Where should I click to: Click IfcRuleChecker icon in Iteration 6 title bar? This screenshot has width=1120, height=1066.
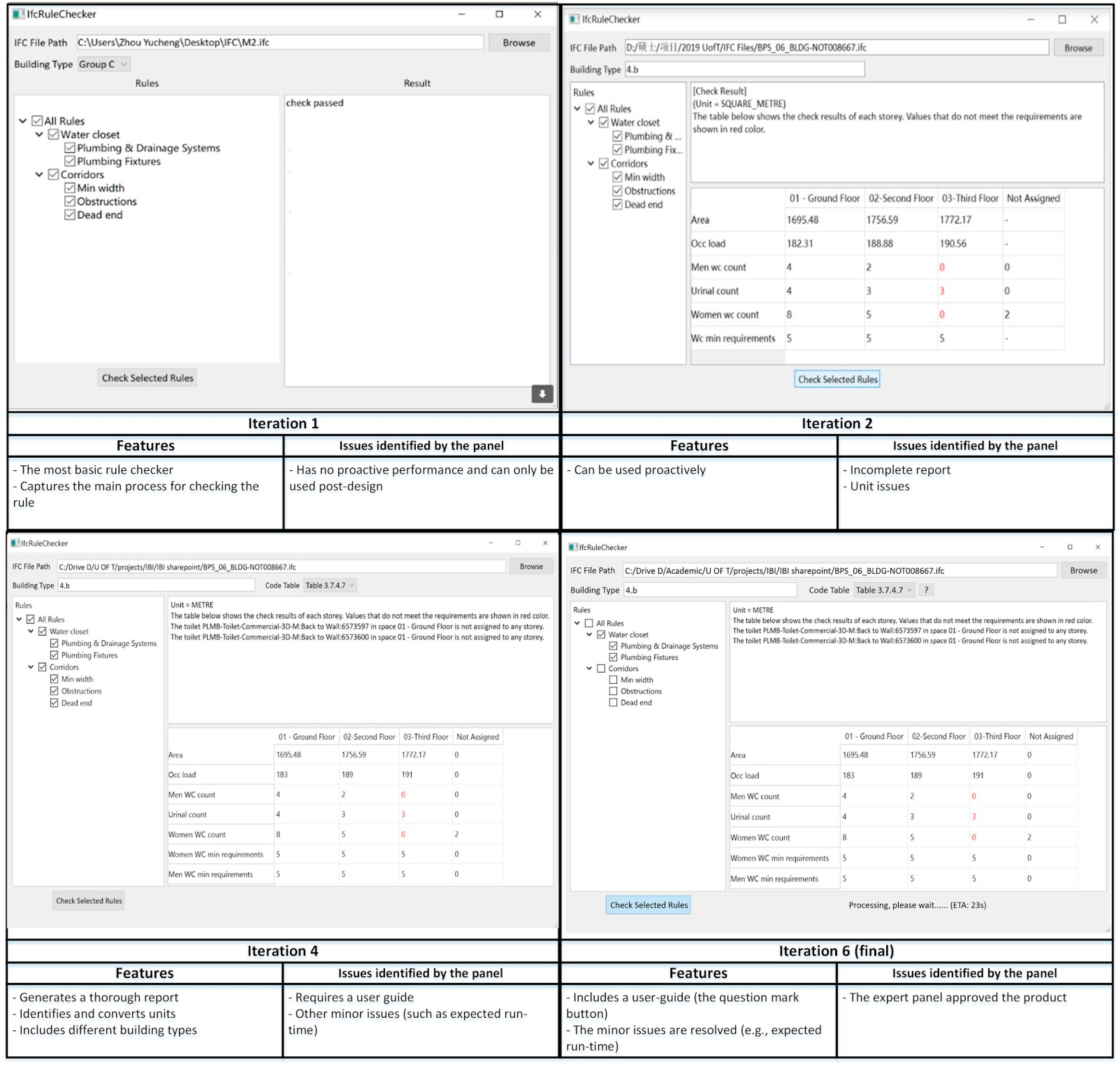tap(572, 547)
